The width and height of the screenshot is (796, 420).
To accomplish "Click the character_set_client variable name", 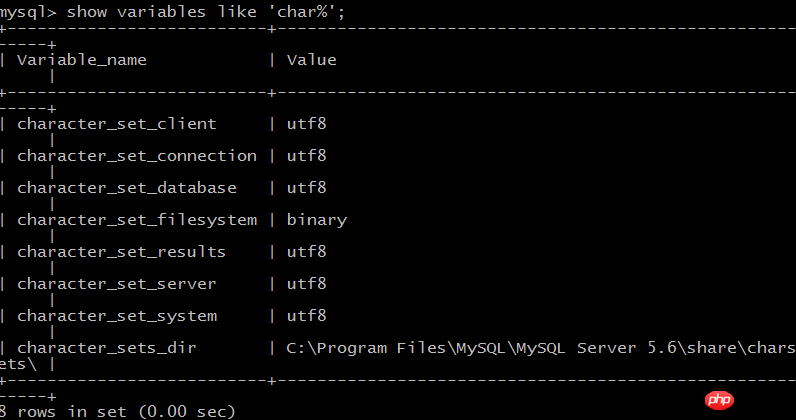I will click(x=116, y=124).
